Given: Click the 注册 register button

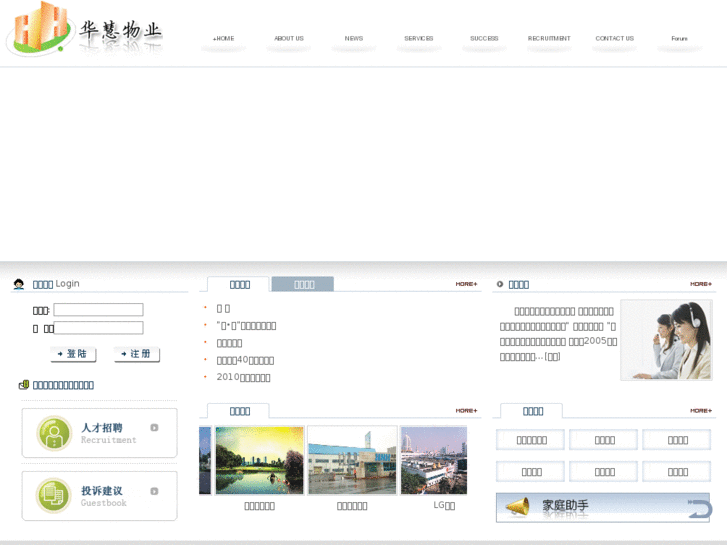Looking at the screenshot, I should click(137, 354).
